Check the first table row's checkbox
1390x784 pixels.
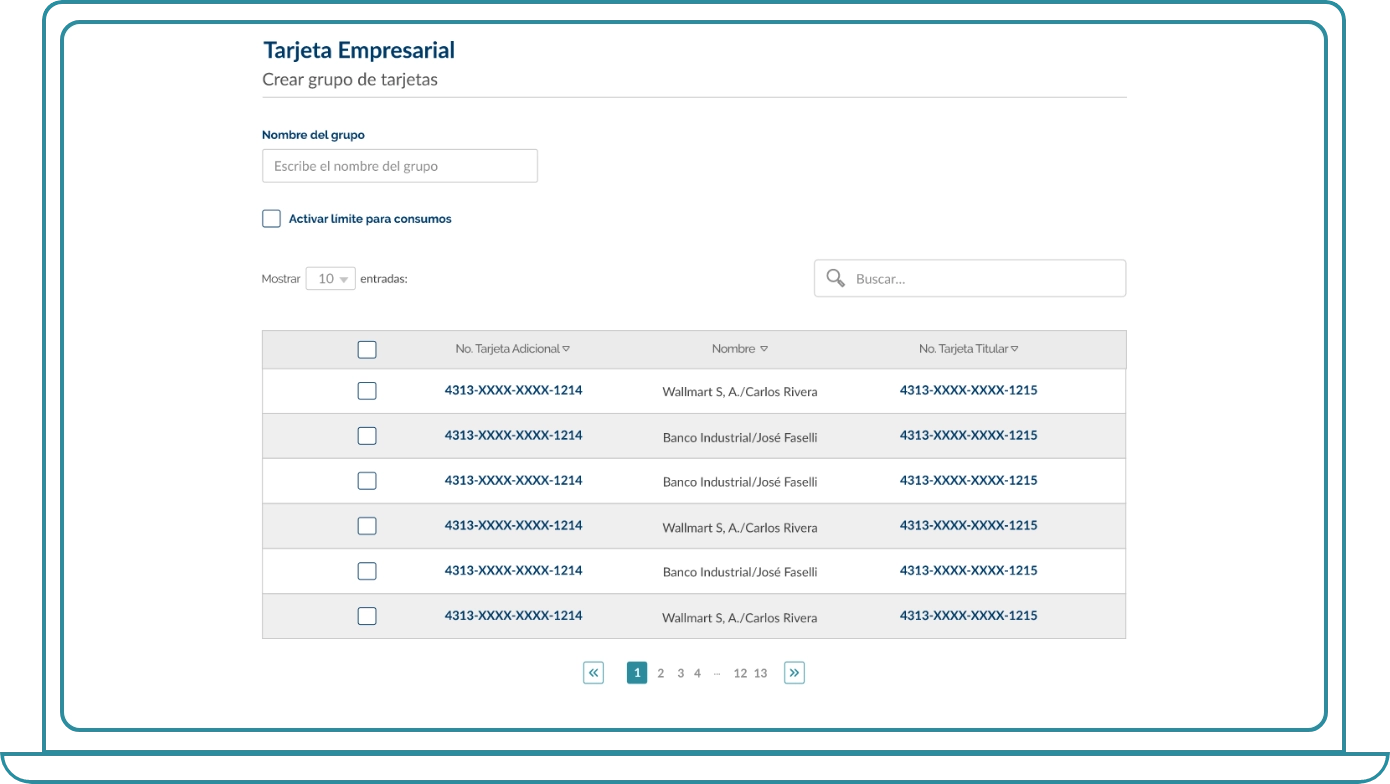point(367,391)
